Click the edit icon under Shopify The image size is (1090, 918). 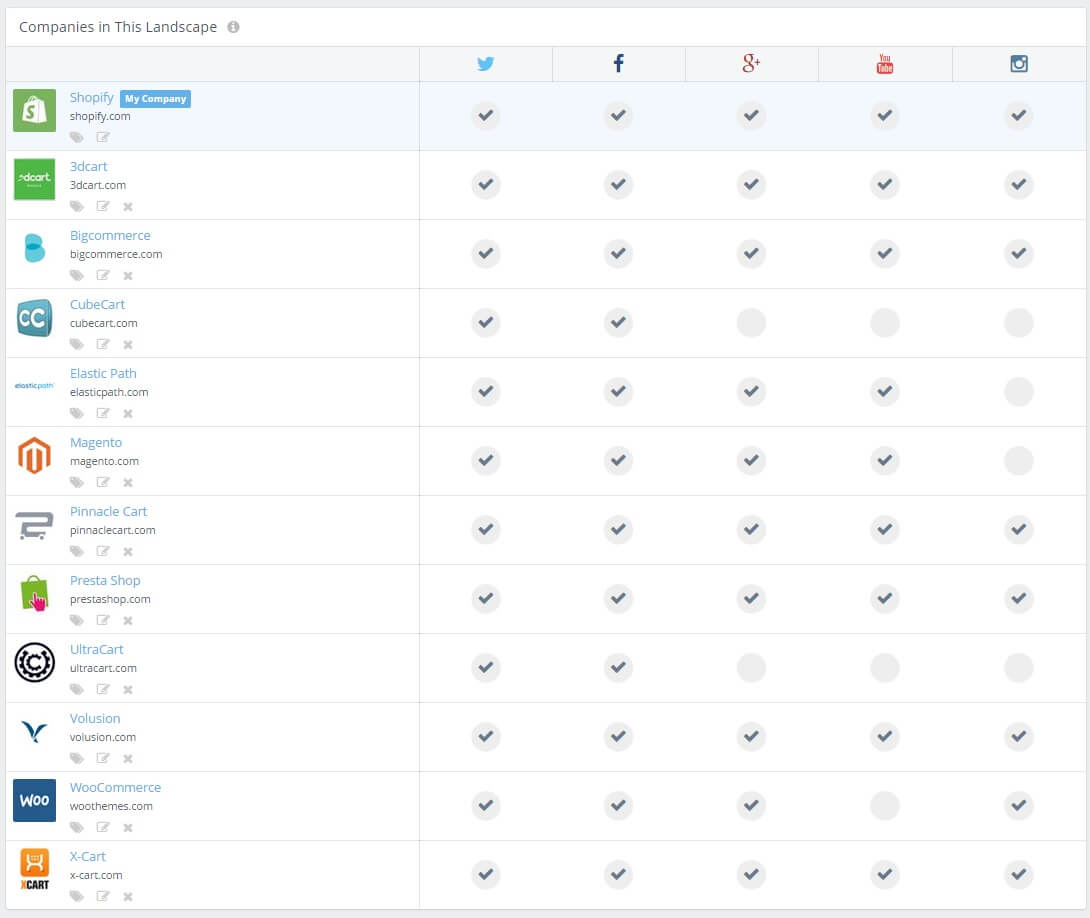point(103,137)
